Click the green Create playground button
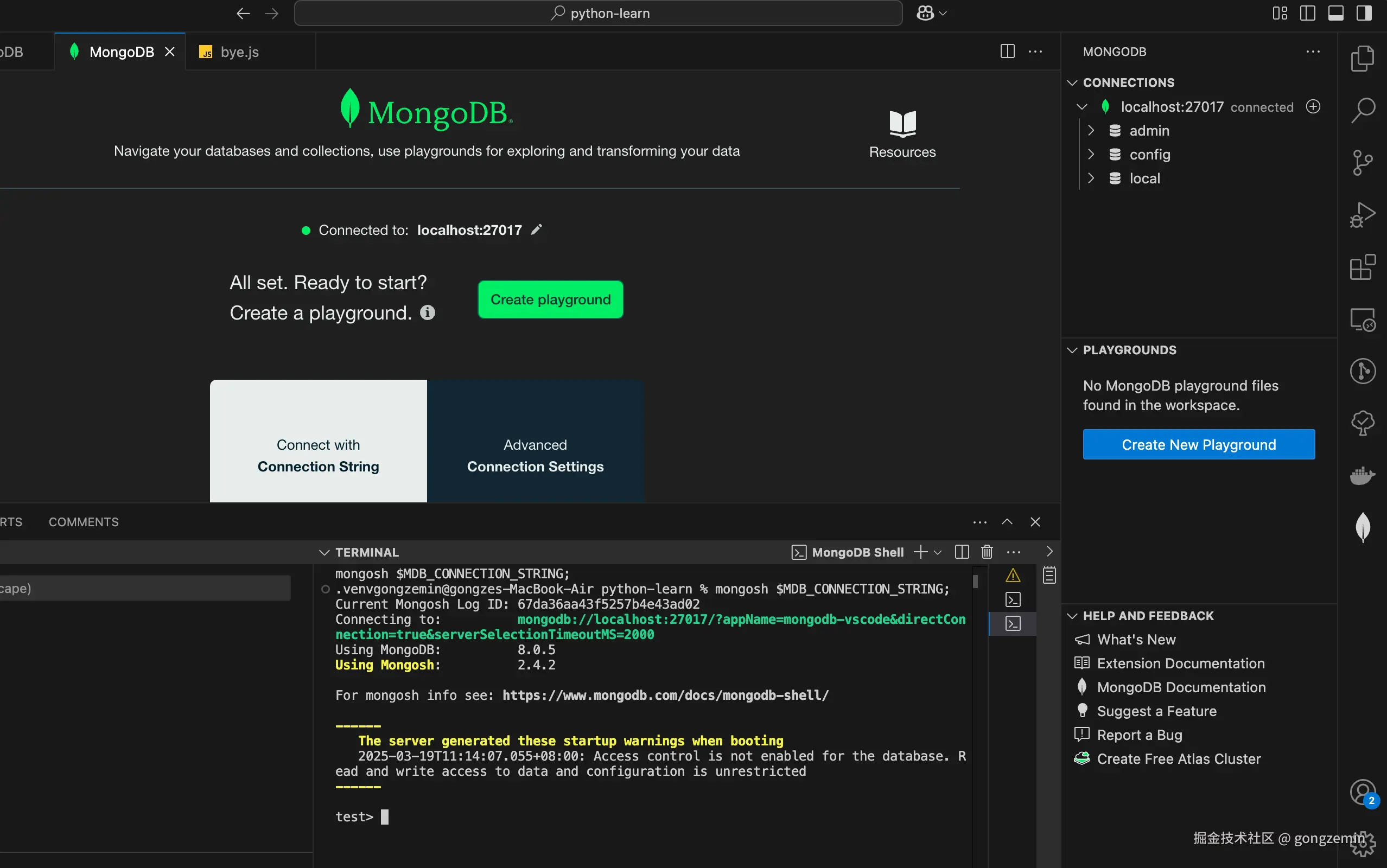 pyautogui.click(x=551, y=299)
